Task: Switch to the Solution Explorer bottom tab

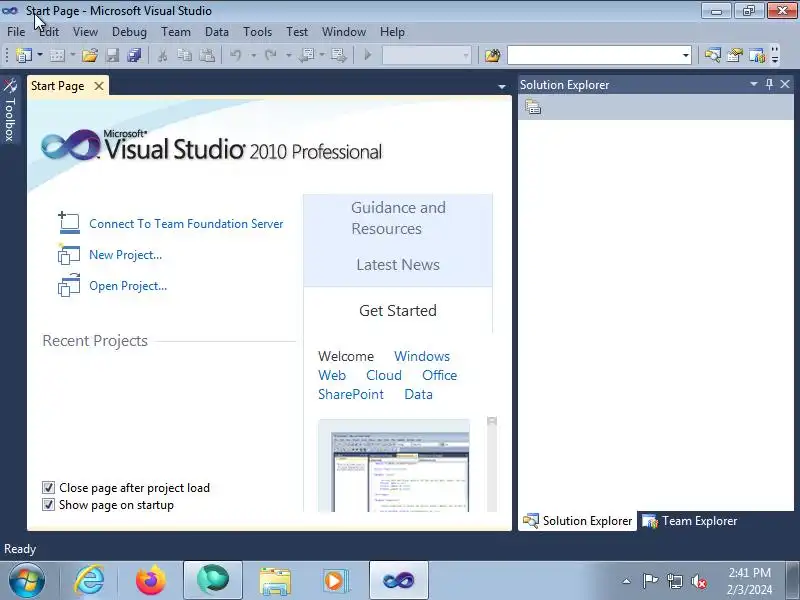Action: 578,521
